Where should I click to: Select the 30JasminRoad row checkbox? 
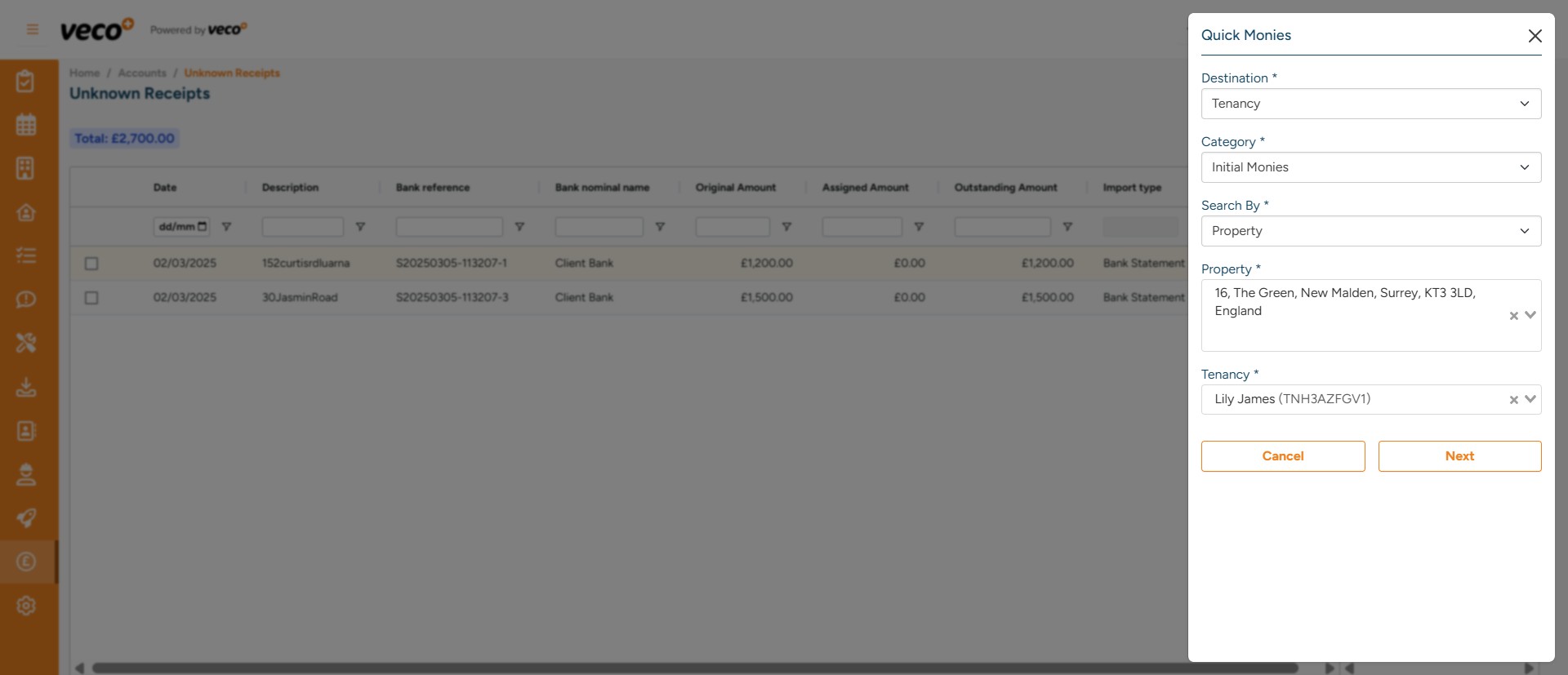(91, 298)
